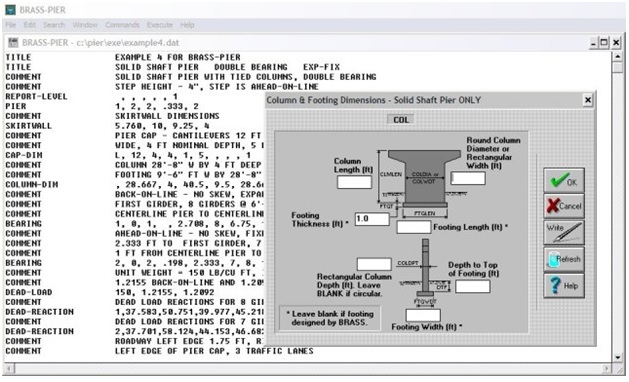The height and width of the screenshot is (382, 629).
Task: Click the Depth to Top of Footing field
Action: [x=472, y=286]
